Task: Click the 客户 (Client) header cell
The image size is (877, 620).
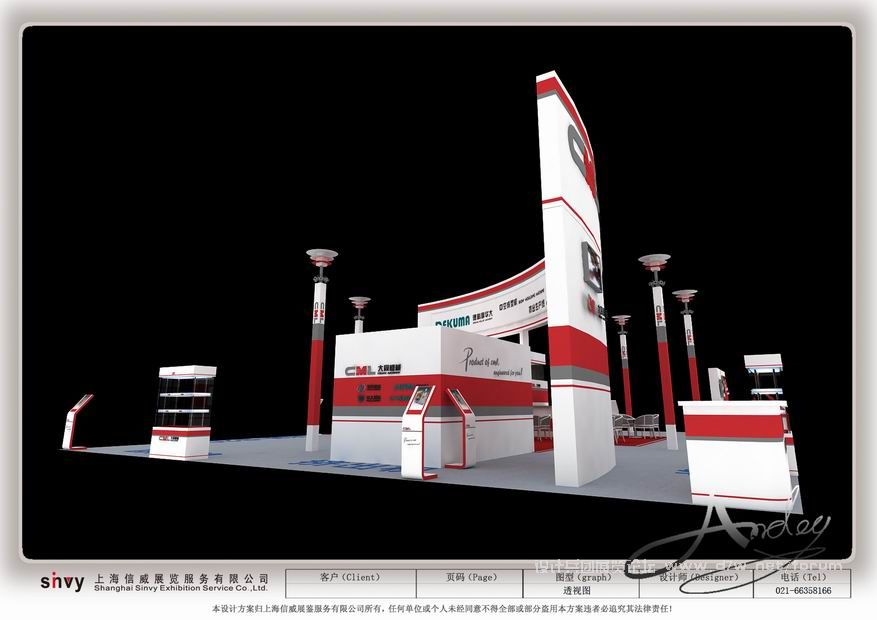Action: coord(351,577)
